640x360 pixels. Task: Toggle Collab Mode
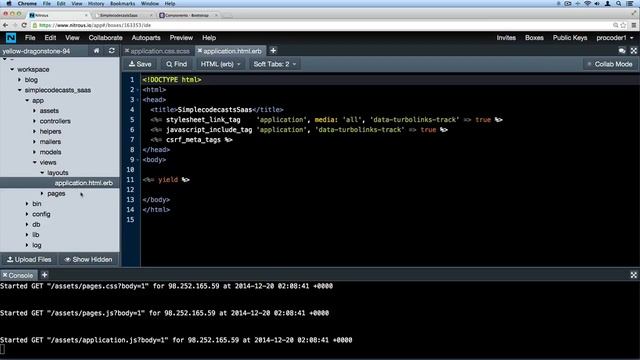coord(610,64)
